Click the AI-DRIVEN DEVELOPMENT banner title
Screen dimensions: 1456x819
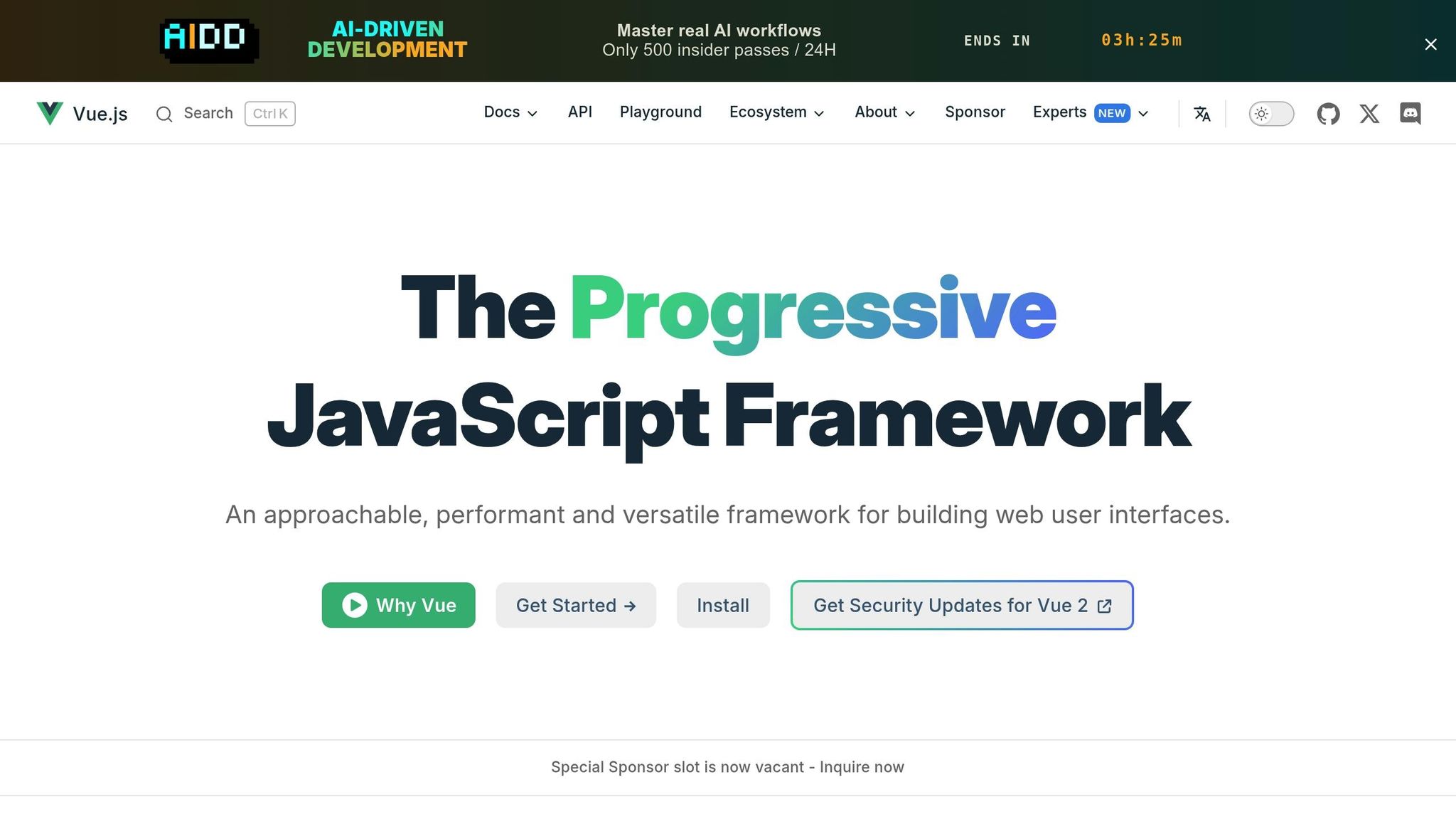click(387, 39)
